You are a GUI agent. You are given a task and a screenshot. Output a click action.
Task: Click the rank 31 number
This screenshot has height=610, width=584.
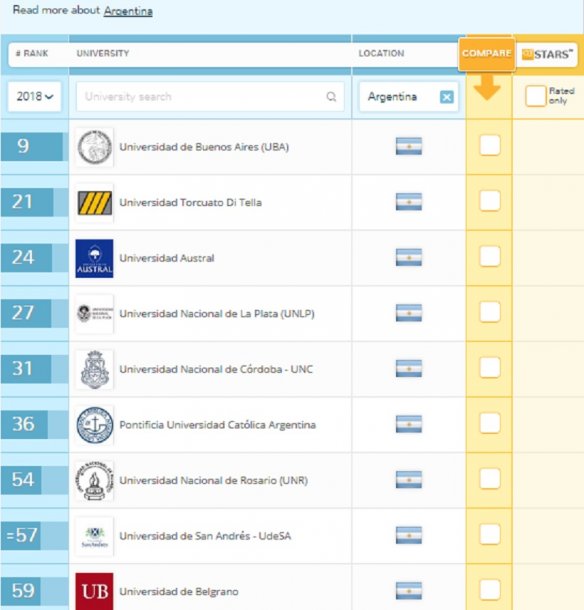22,369
